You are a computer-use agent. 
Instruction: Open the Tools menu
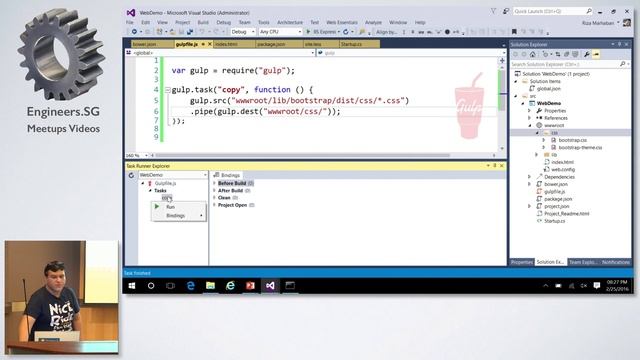(x=264, y=22)
